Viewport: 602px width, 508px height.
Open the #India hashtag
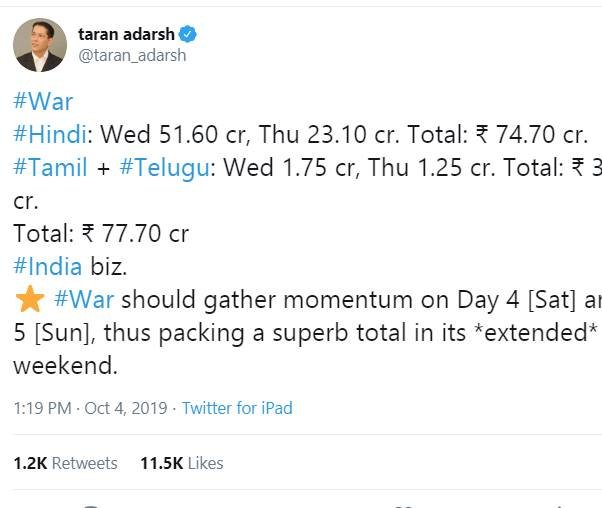click(x=51, y=265)
